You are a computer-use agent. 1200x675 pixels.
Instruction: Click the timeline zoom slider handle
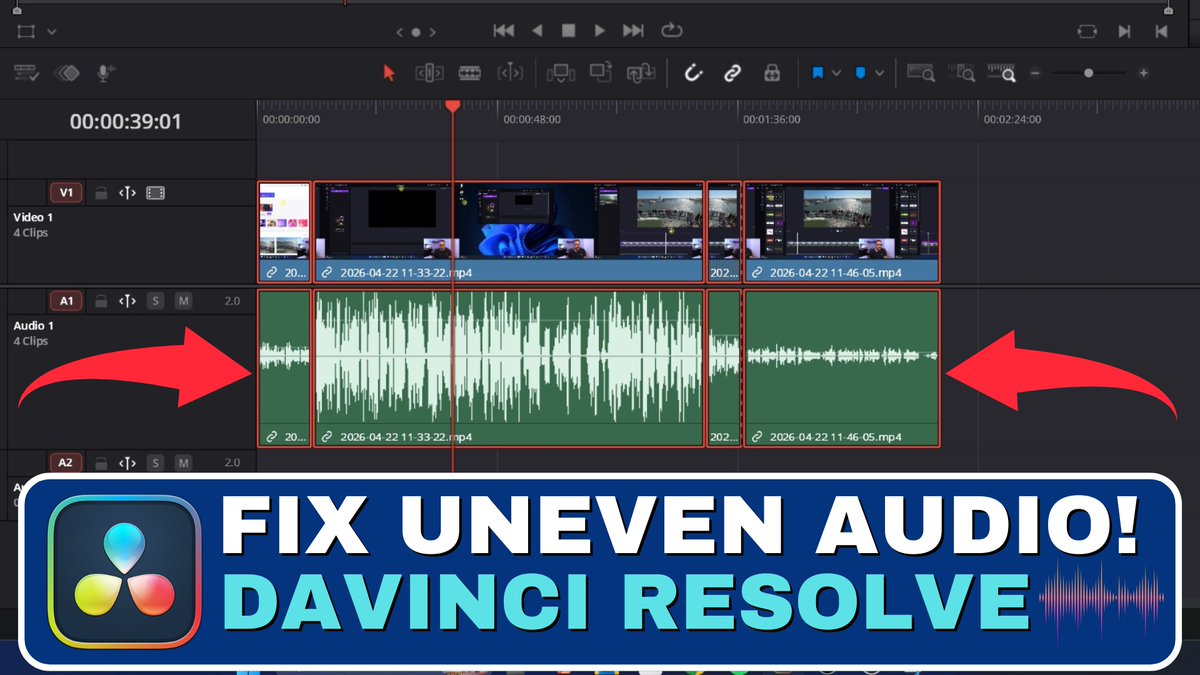[x=1089, y=73]
